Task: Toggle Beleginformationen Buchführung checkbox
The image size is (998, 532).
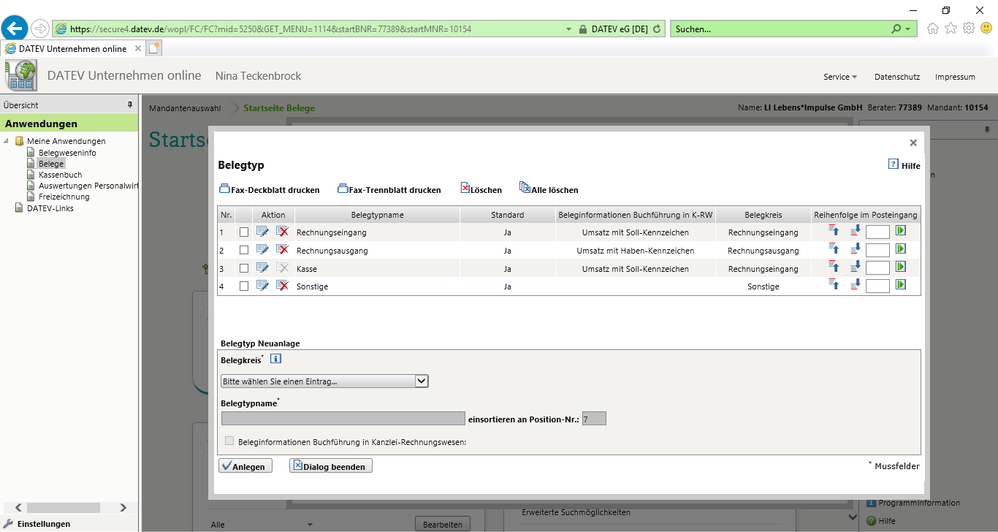Action: pyautogui.click(x=229, y=441)
